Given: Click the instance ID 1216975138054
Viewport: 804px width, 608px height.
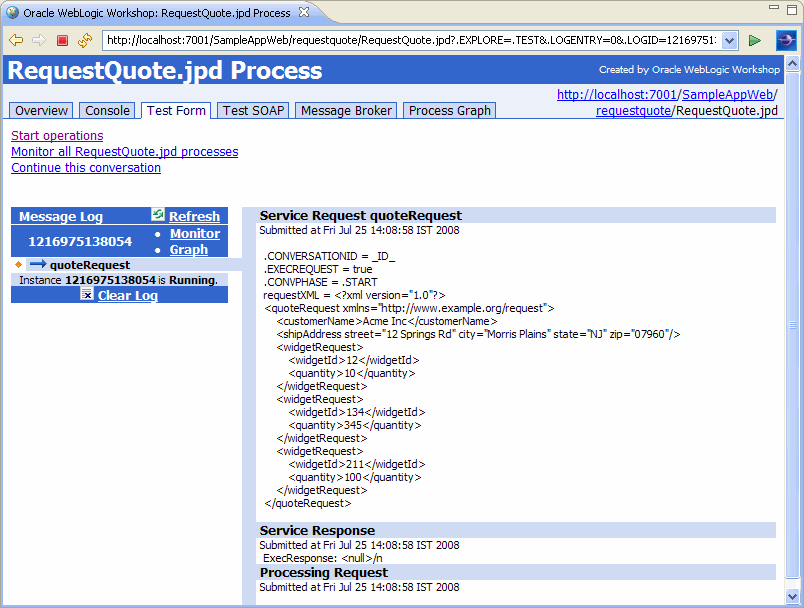Looking at the screenshot, I should (80, 241).
